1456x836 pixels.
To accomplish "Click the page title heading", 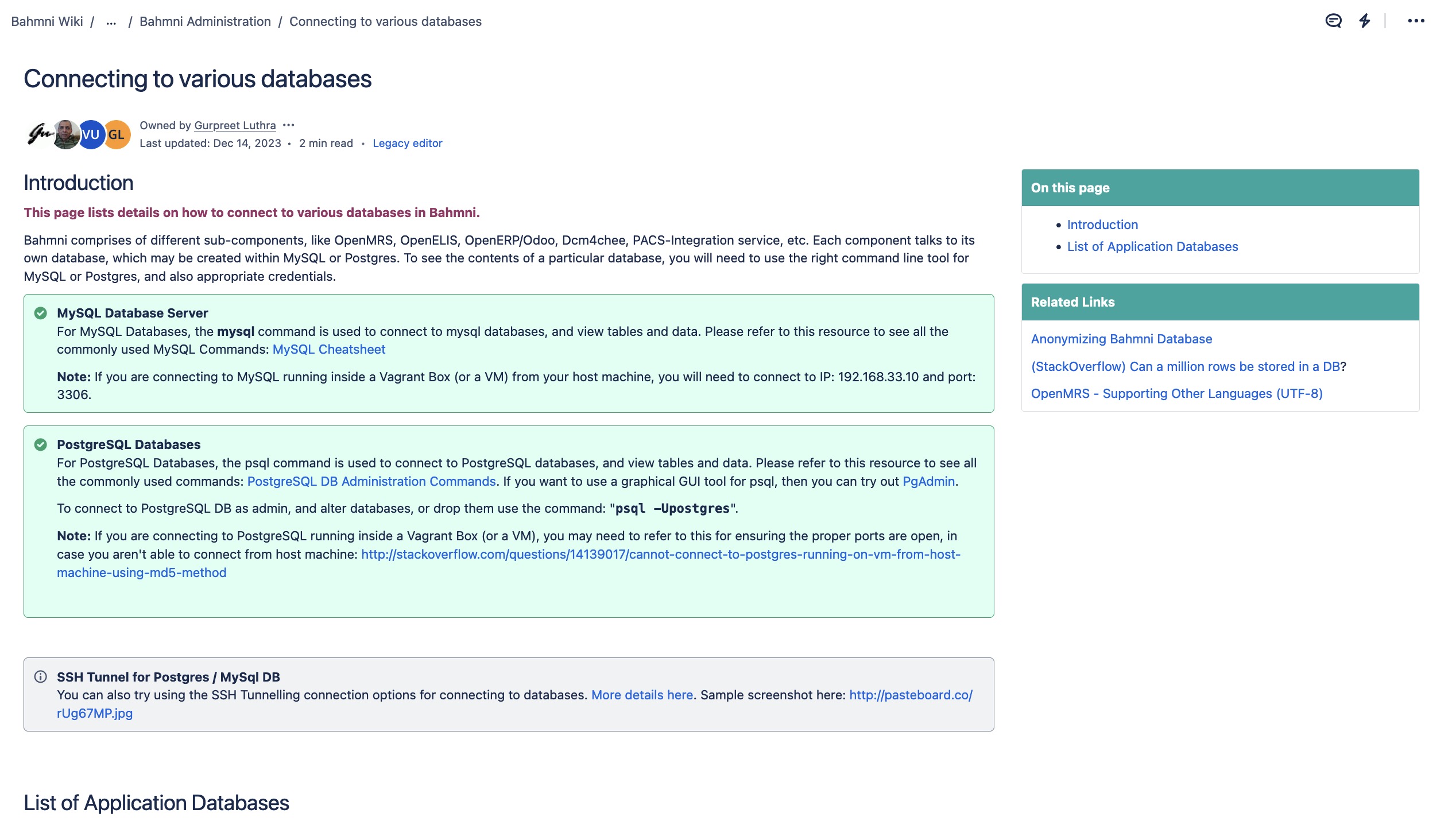I will (x=198, y=79).
